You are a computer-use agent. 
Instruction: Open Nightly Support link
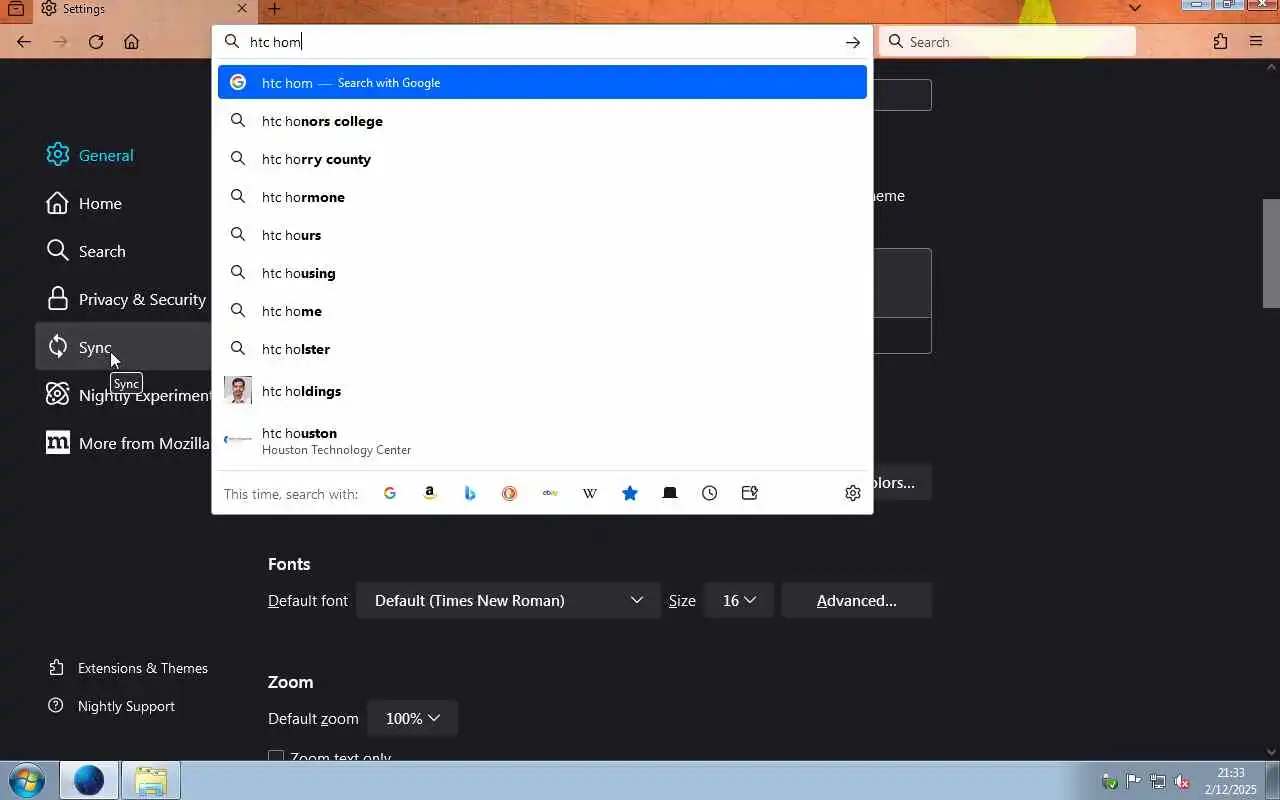click(111, 706)
